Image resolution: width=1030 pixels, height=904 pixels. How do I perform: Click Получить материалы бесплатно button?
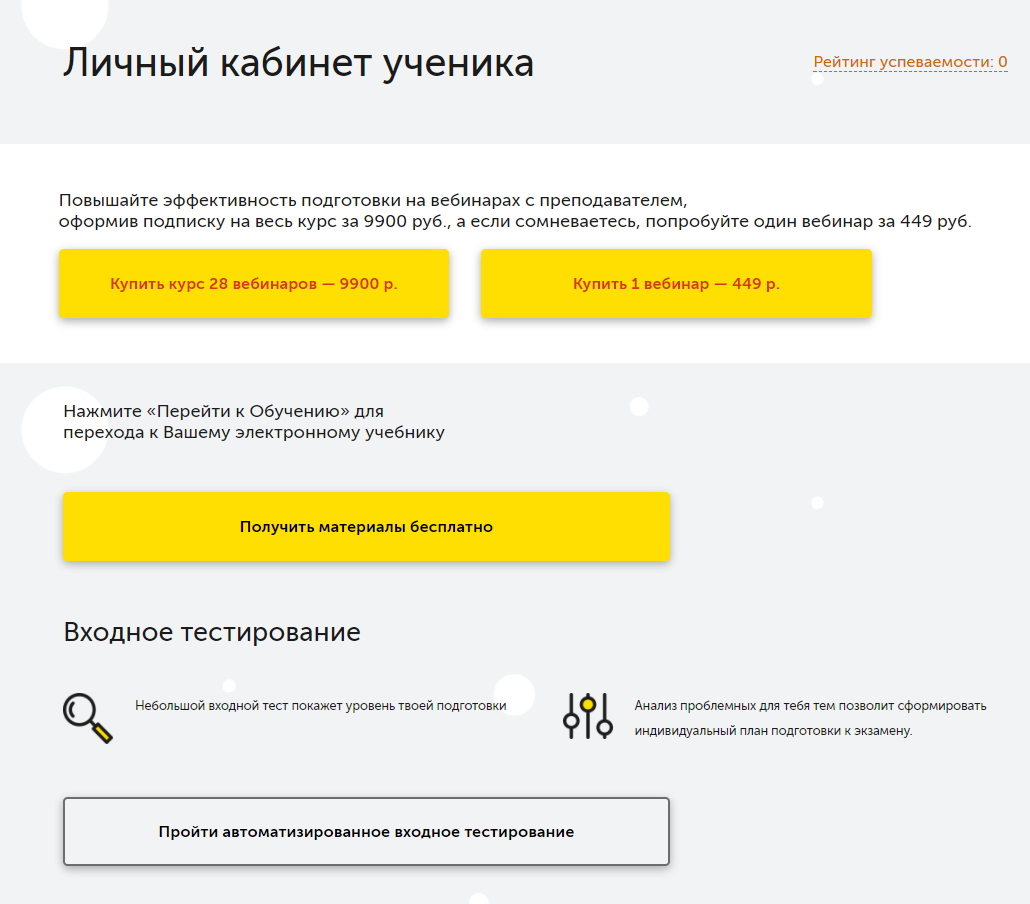366,526
